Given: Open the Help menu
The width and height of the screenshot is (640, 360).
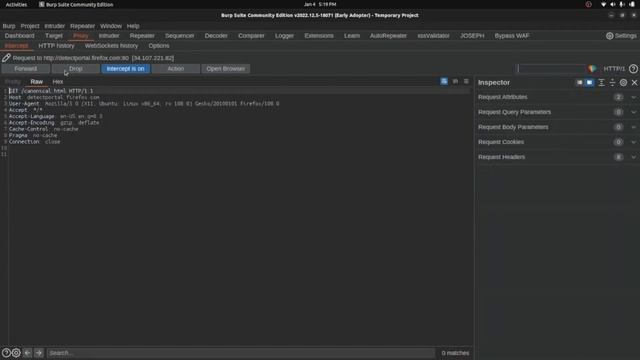Looking at the screenshot, I should tap(133, 26).
